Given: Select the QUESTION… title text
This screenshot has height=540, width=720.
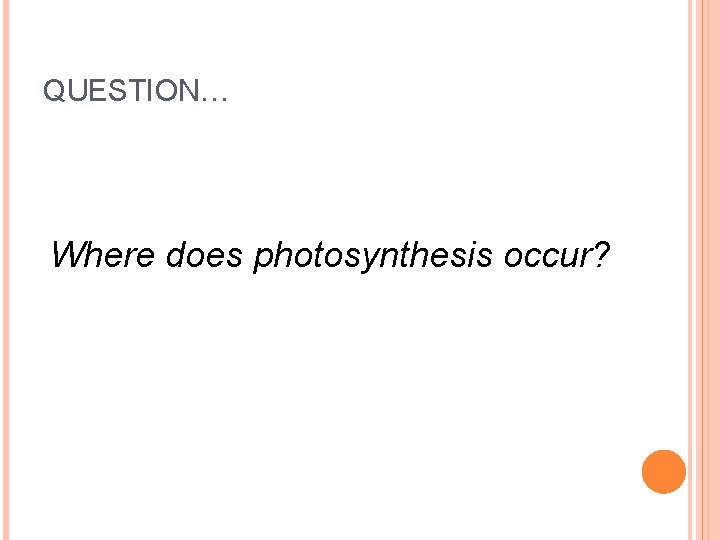Looking at the screenshot, I should 136,92.
